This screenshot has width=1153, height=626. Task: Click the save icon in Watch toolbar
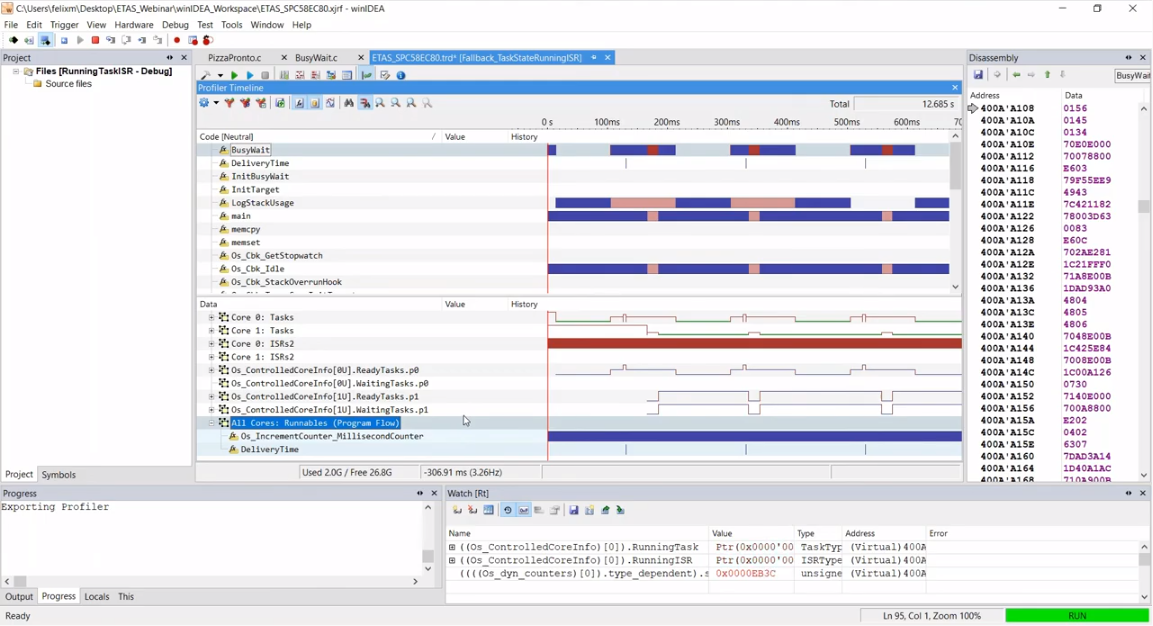[x=574, y=510]
